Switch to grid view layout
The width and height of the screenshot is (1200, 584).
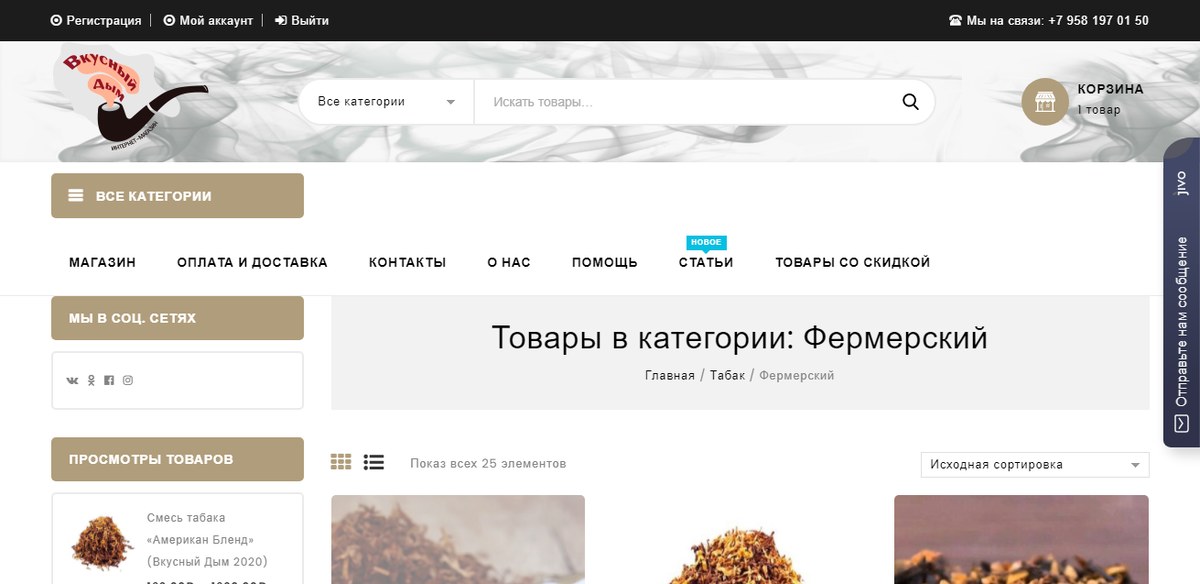point(341,462)
